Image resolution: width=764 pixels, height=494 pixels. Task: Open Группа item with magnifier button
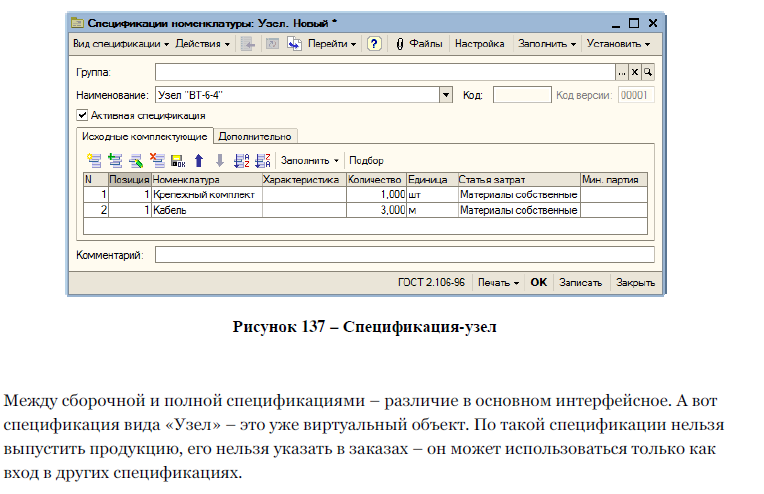click(x=648, y=72)
